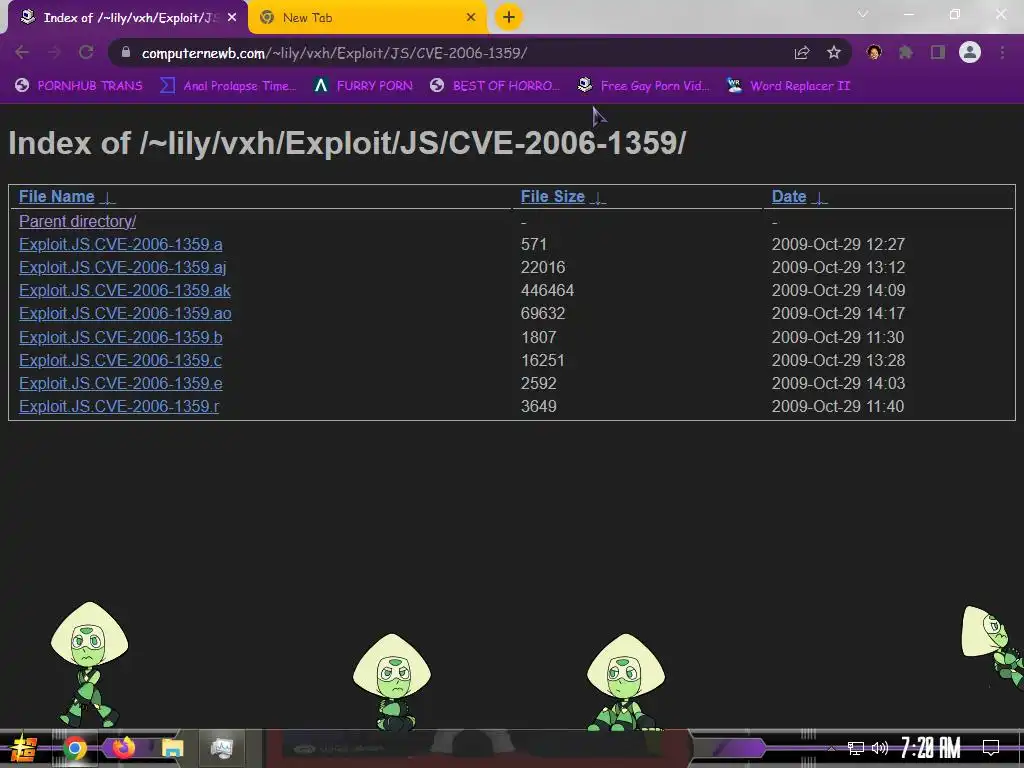The height and width of the screenshot is (768, 1024).
Task: Open the Word Replacer II bookmark
Action: (x=789, y=86)
